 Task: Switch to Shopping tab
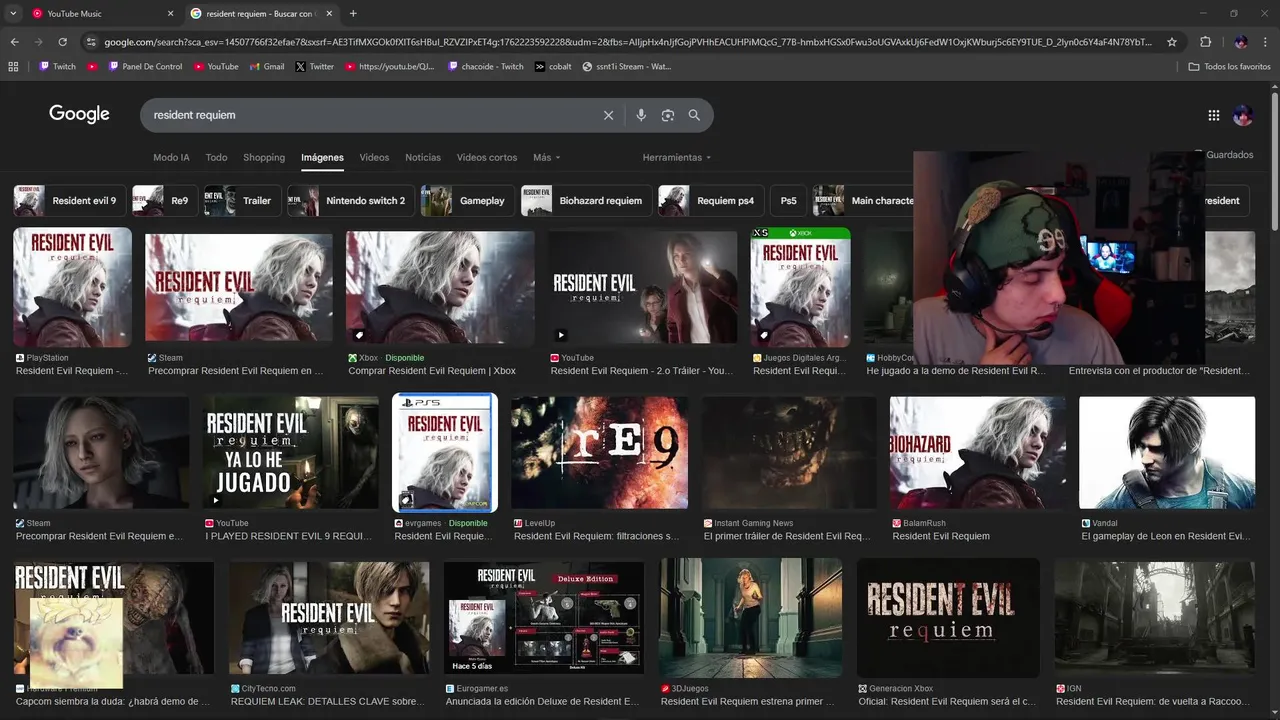click(264, 157)
